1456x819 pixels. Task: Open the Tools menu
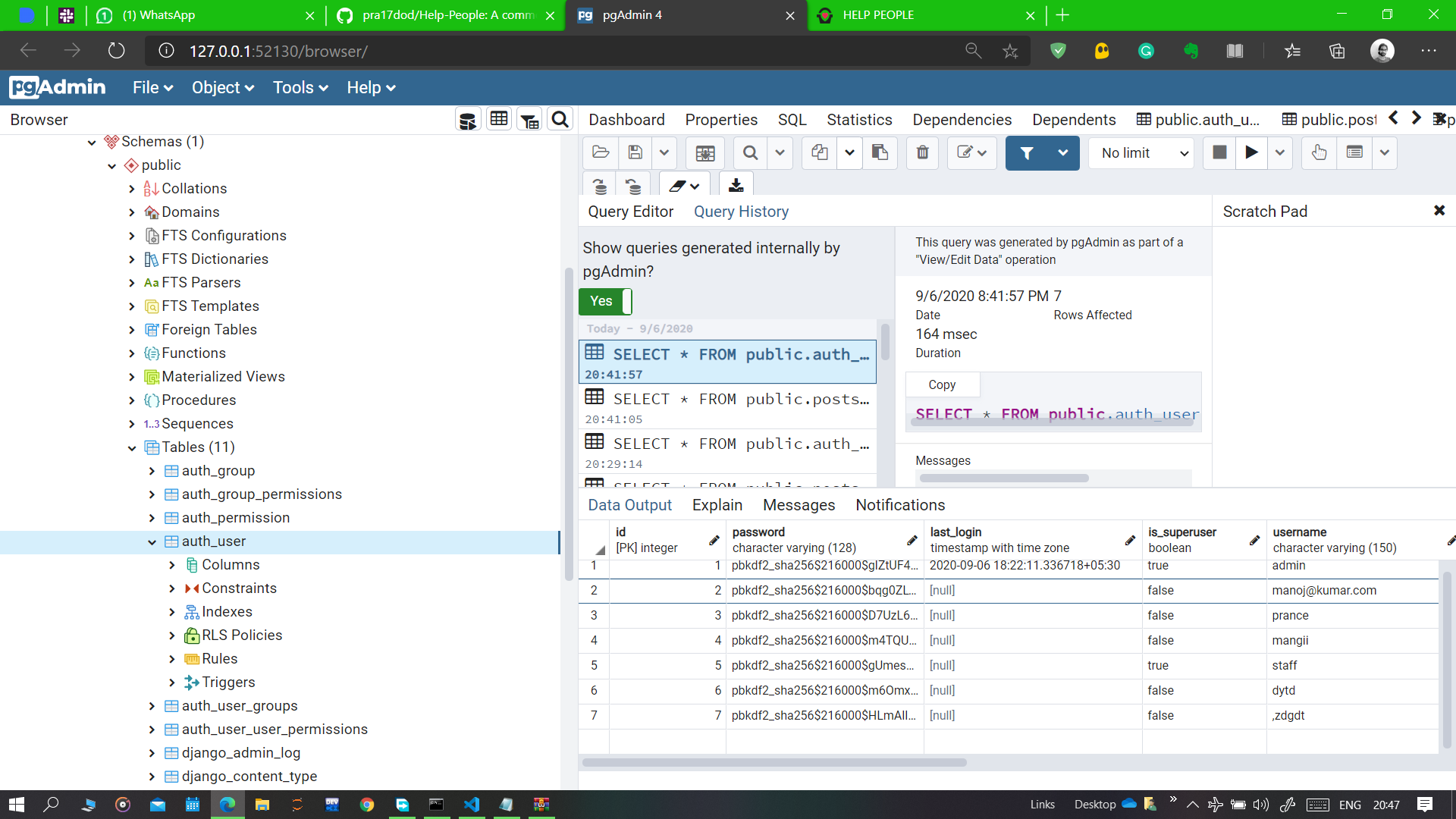click(300, 88)
